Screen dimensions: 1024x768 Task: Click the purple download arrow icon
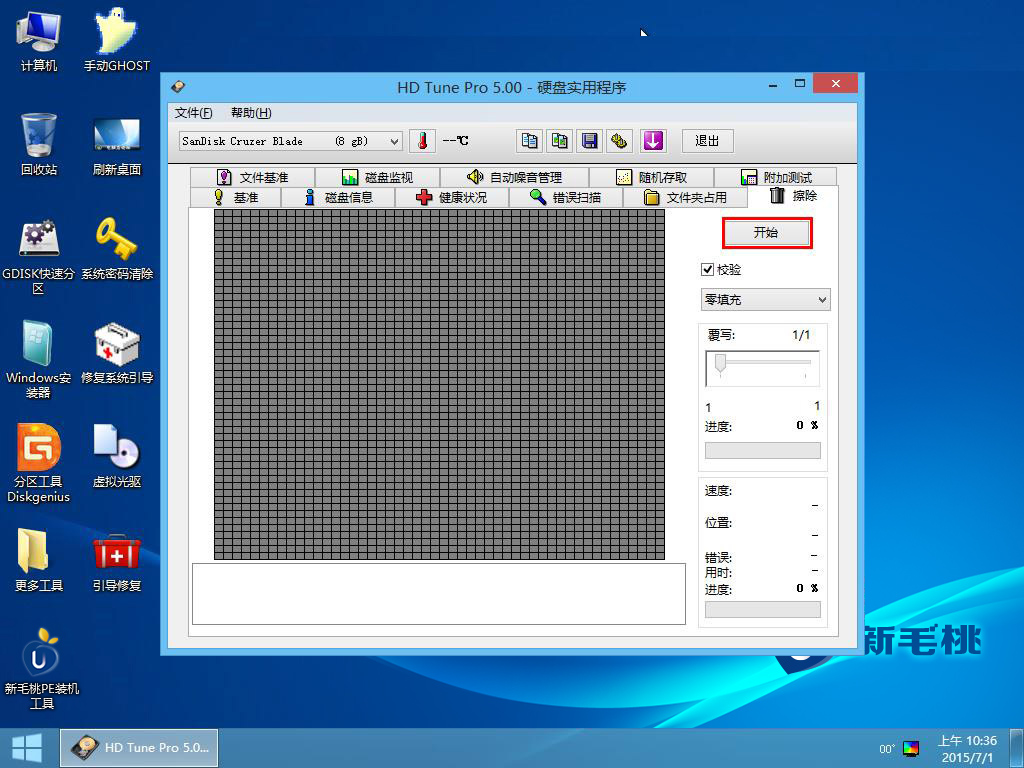[653, 141]
